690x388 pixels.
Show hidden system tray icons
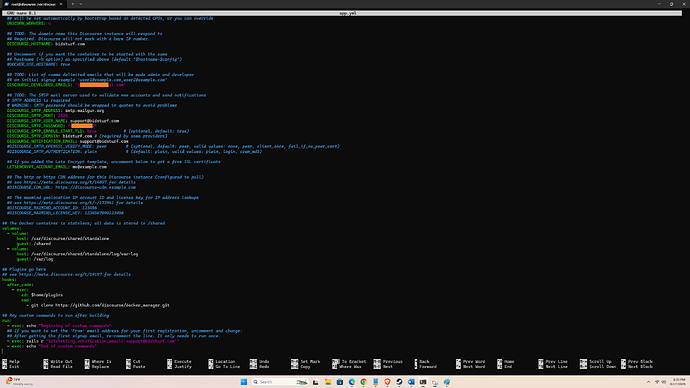tap(648, 382)
